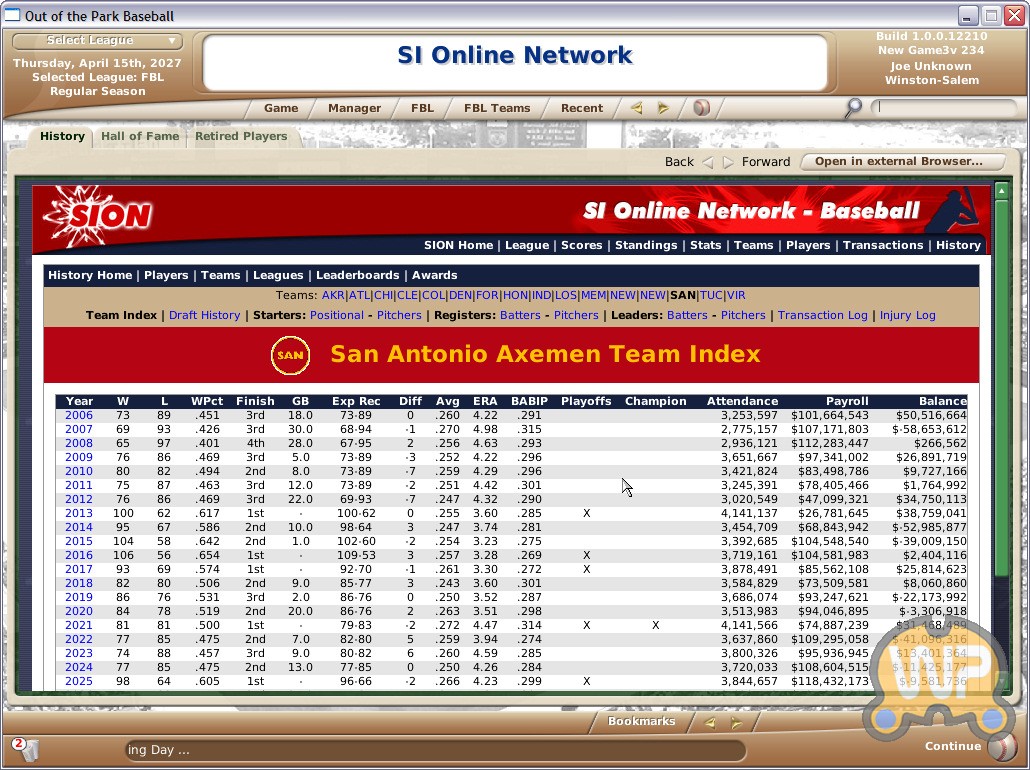Image resolution: width=1030 pixels, height=770 pixels.
Task: Click the right arrow icon beside Recent
Action: point(663,108)
